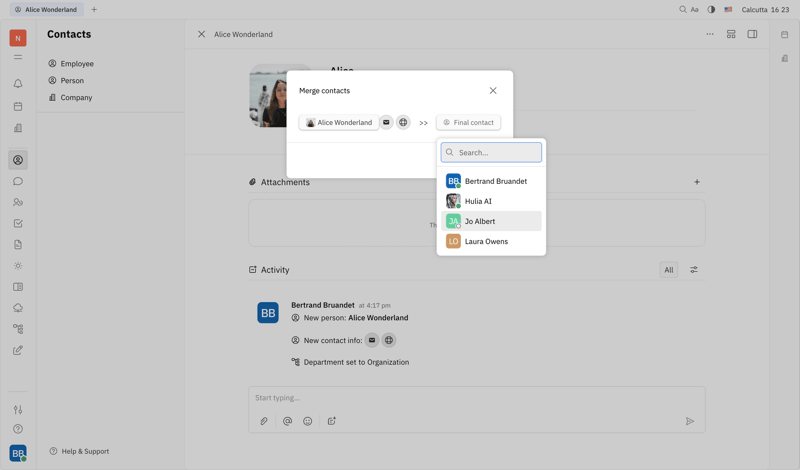Switch to the Alice Wonderland tab
The height and width of the screenshot is (470, 800).
(46, 9)
